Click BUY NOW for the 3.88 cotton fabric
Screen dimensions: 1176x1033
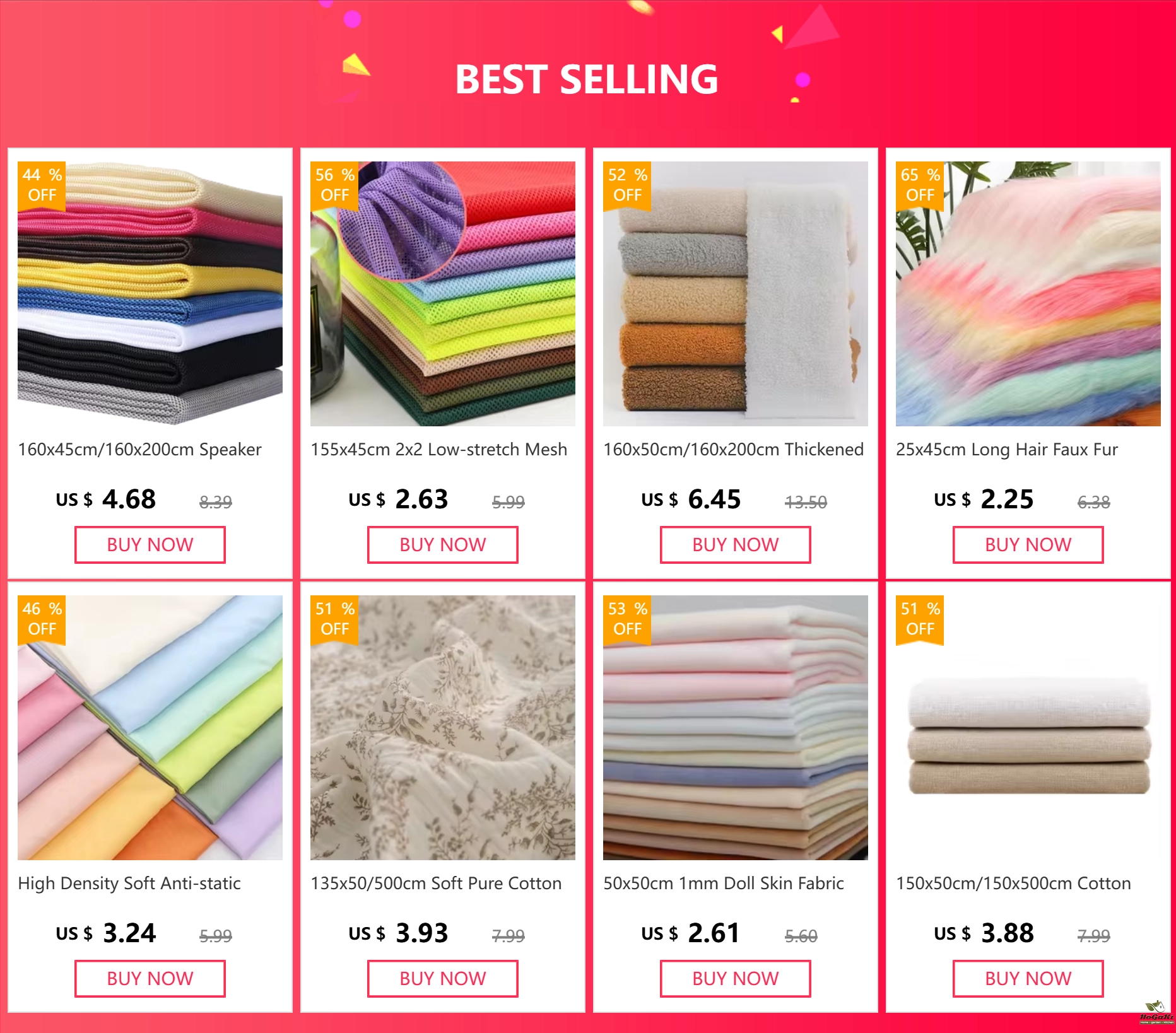1028,979
